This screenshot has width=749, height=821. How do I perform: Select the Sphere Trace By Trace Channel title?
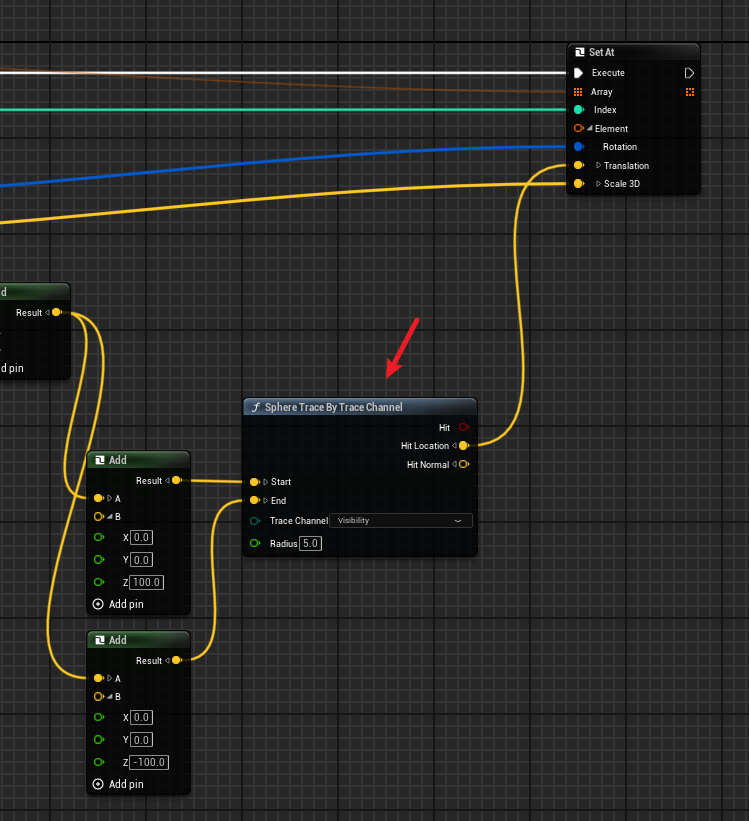point(334,407)
